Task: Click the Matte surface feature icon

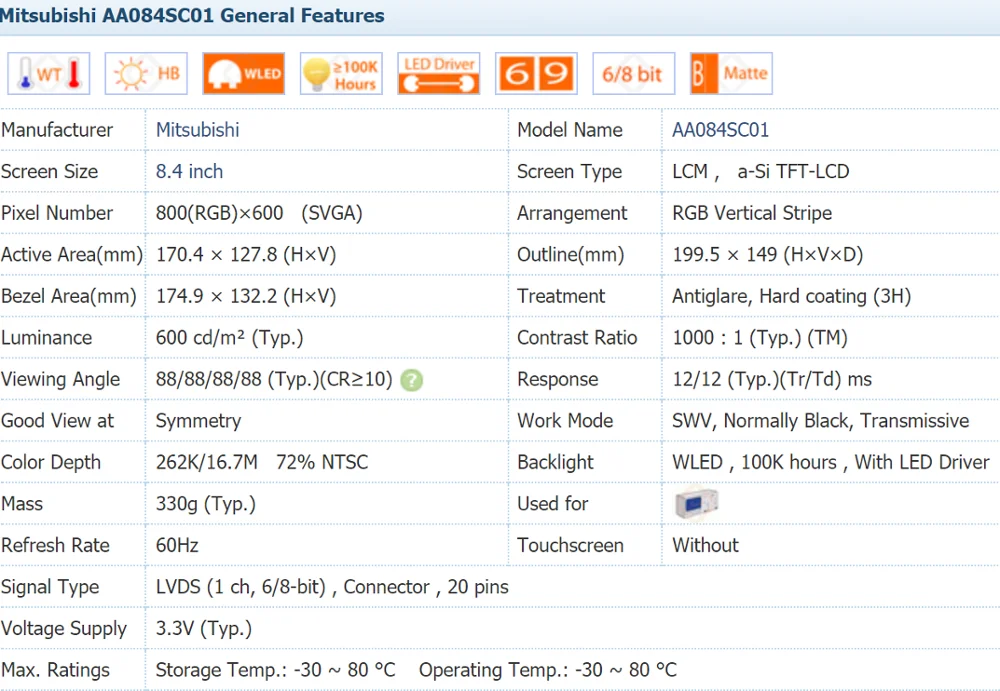Action: click(732, 73)
